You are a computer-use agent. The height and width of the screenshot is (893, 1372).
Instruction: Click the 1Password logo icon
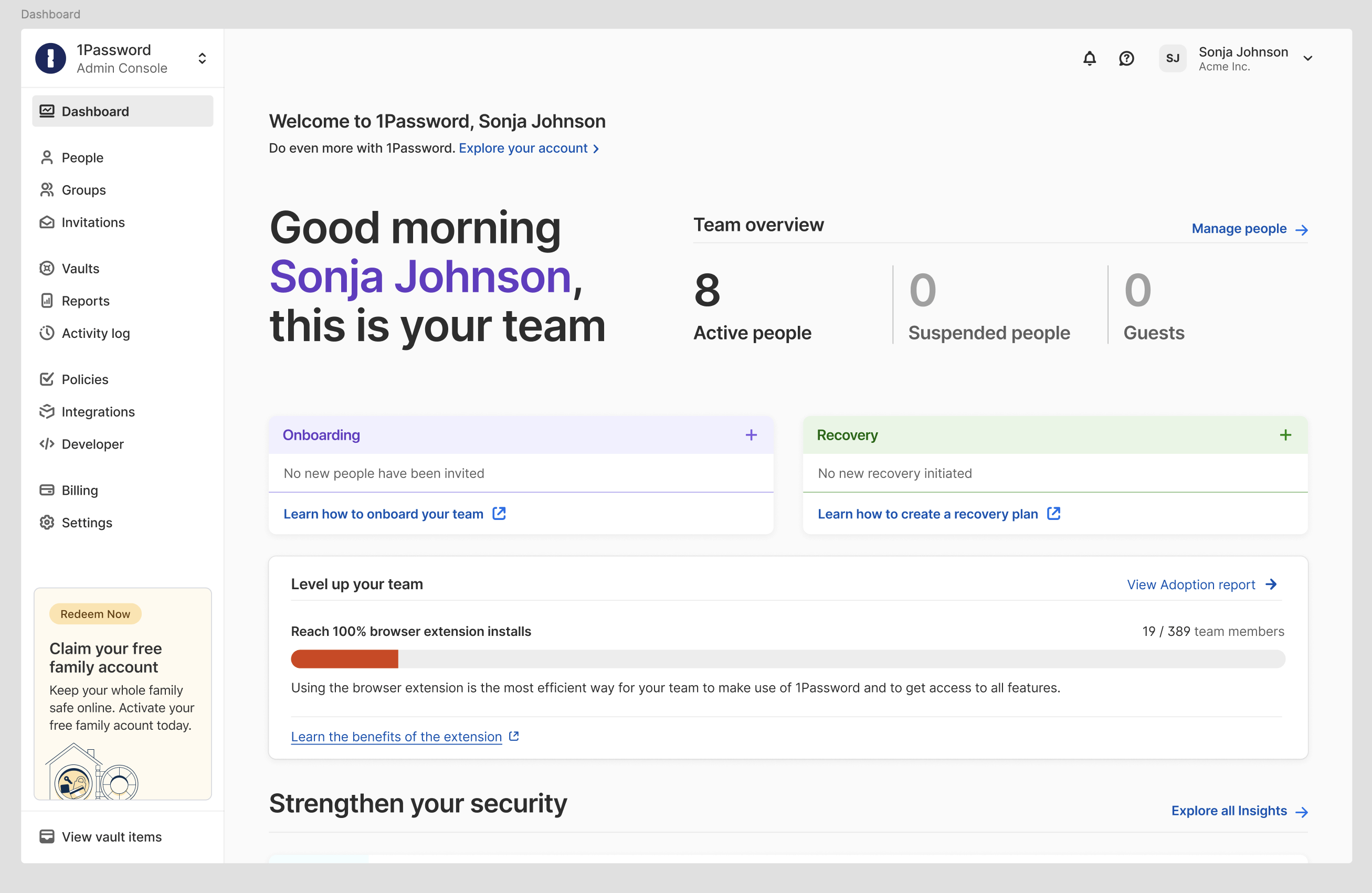(50, 58)
